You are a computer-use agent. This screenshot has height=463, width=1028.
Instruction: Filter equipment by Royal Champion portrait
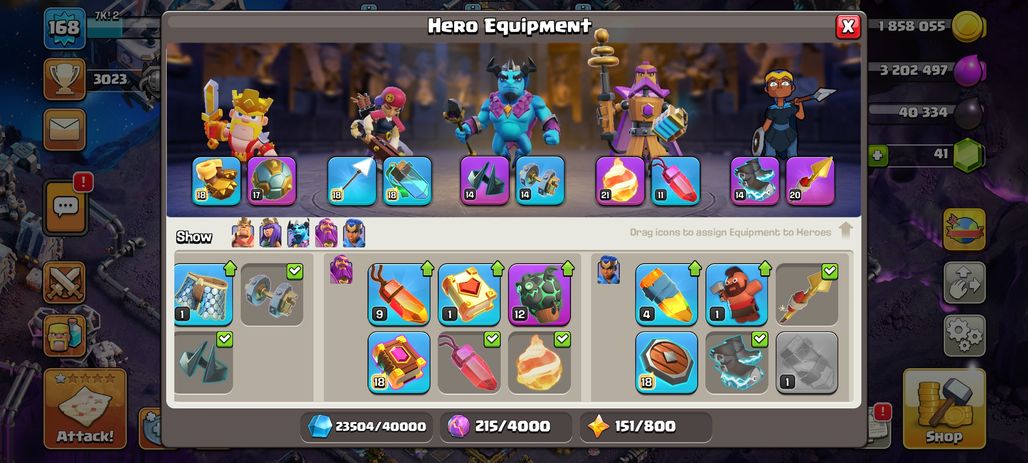click(354, 233)
